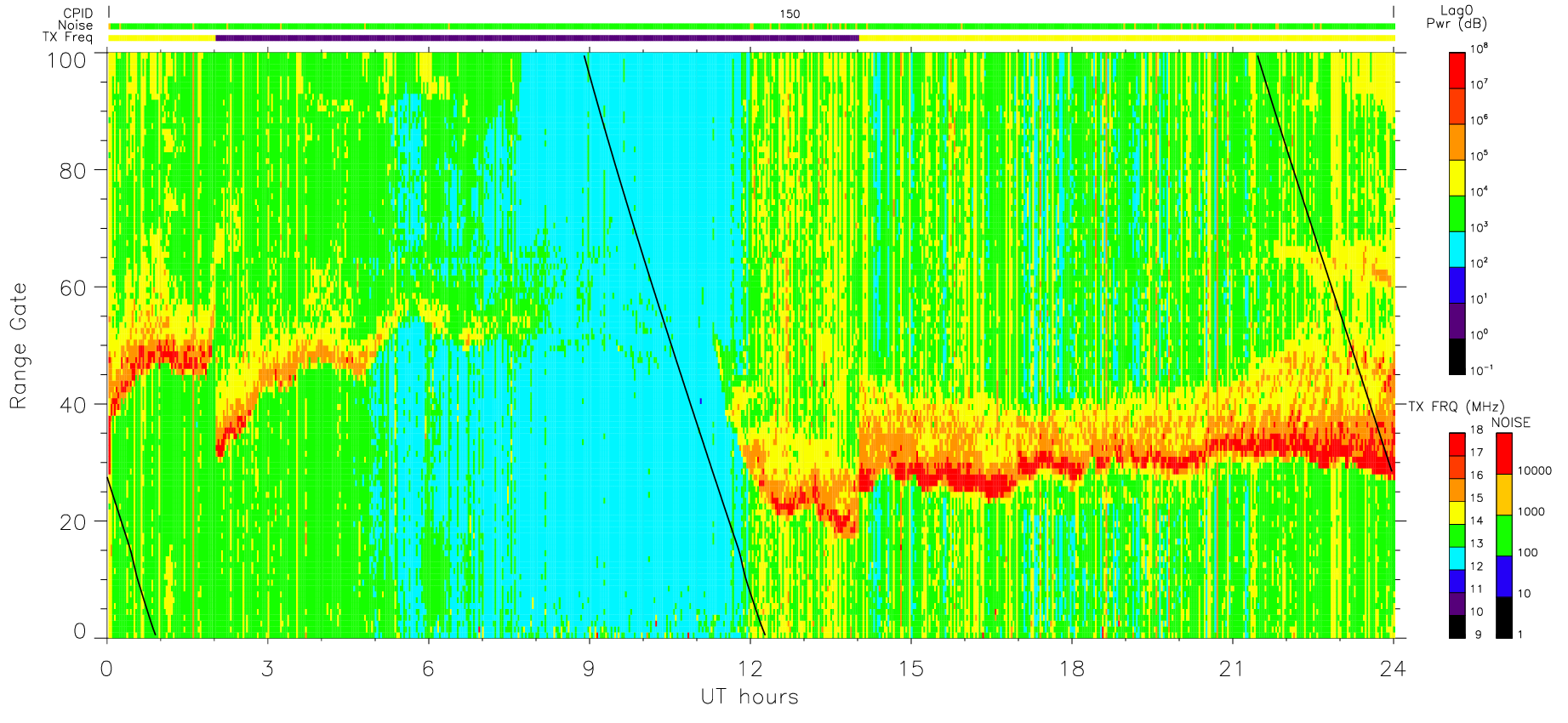Click the red swatch in the Lag0 Pwr scale
The image size is (1568, 723).
coord(1457,71)
